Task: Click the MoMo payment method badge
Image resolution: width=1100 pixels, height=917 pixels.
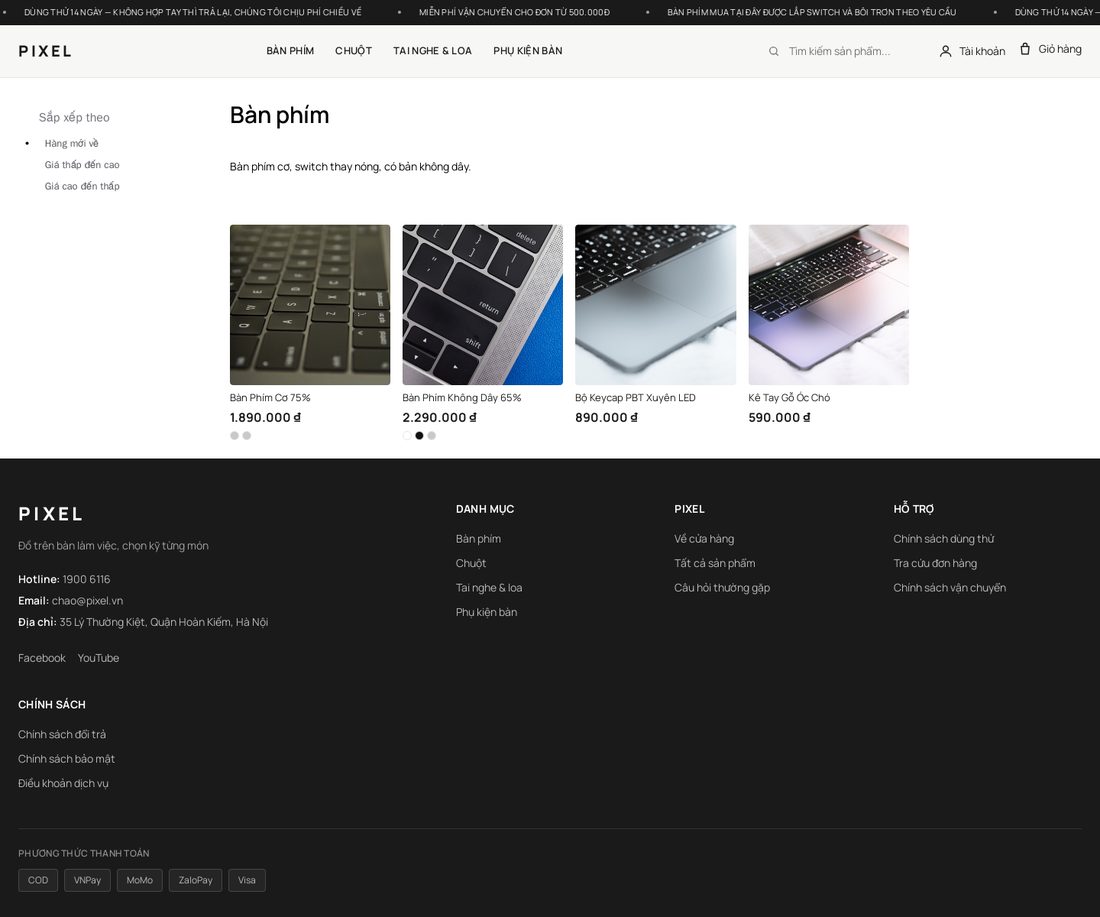Action: click(x=140, y=881)
